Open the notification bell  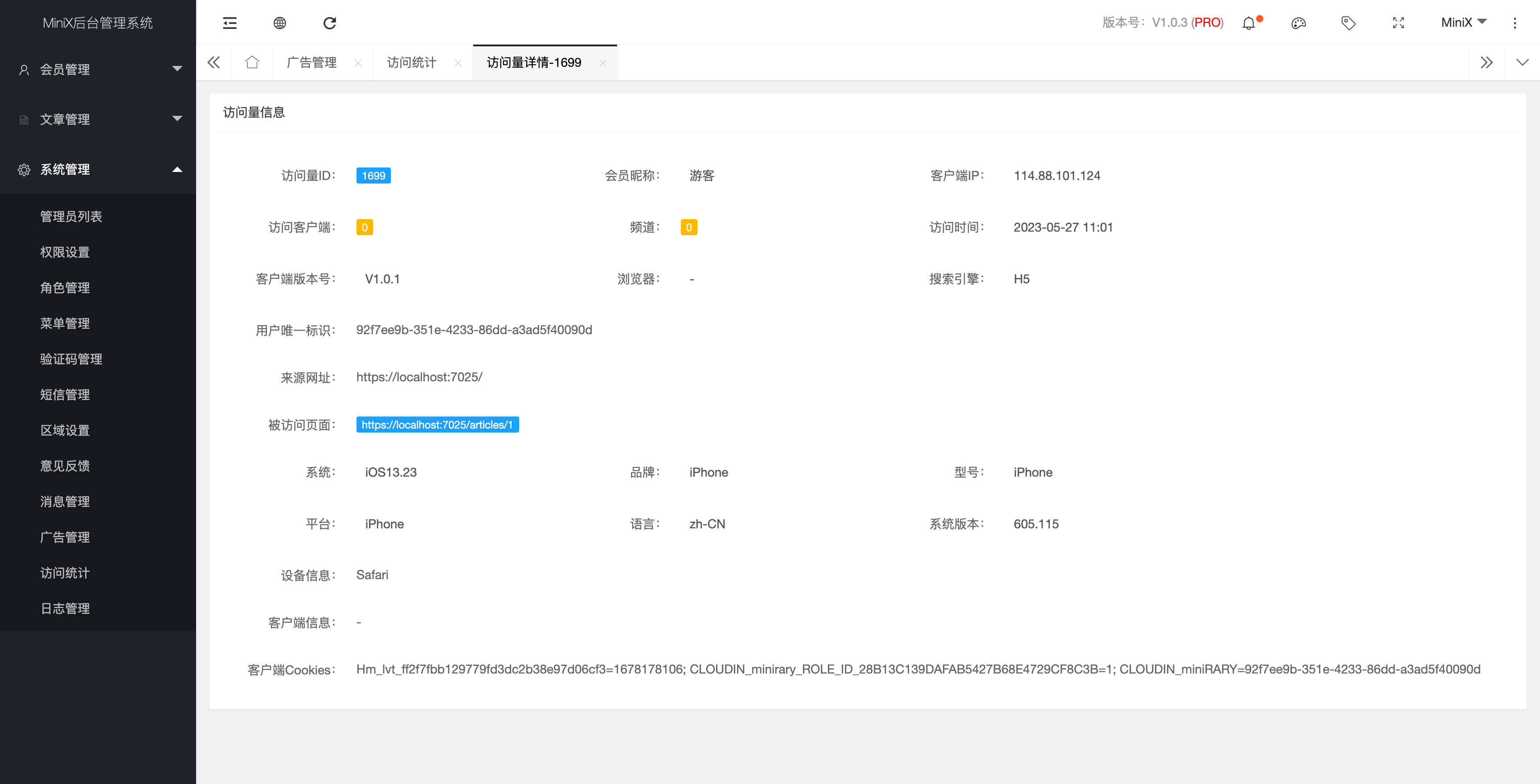[1249, 23]
